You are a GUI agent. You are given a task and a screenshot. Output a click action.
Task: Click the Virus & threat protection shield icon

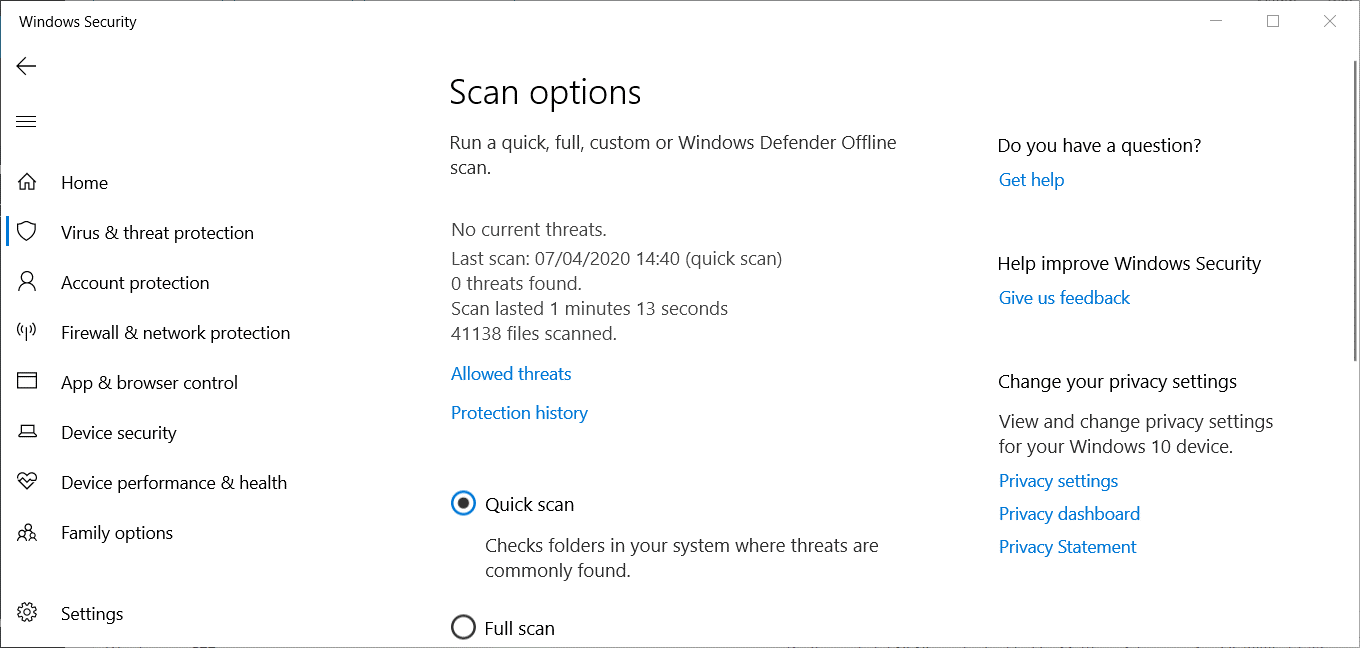point(27,232)
